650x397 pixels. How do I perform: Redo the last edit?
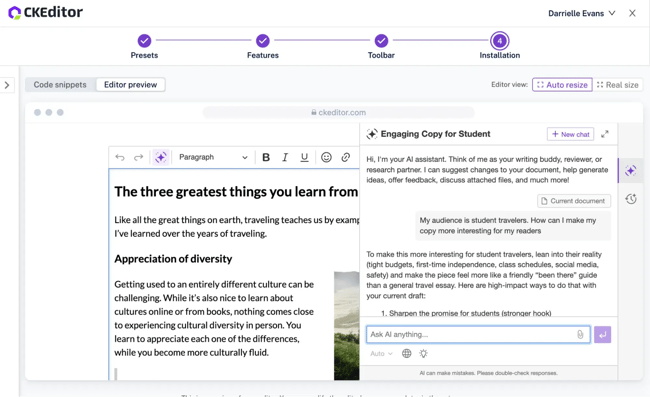[x=138, y=157]
